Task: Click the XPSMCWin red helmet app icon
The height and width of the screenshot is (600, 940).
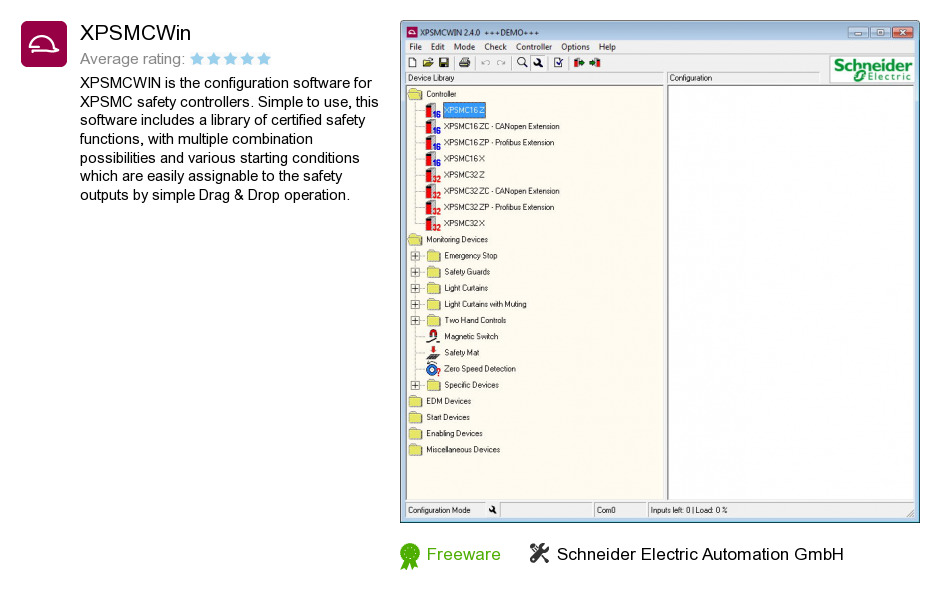Action: (x=44, y=44)
